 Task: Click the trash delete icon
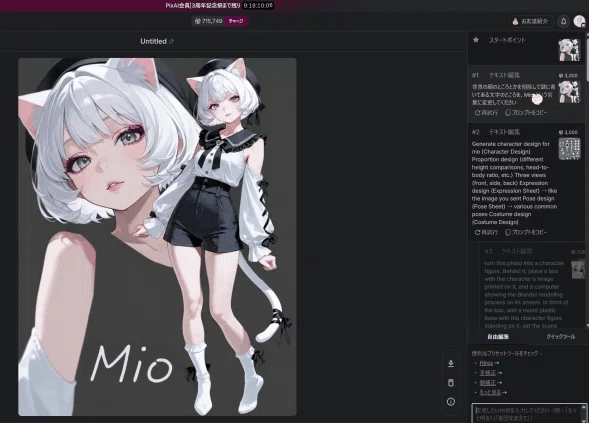click(x=451, y=382)
